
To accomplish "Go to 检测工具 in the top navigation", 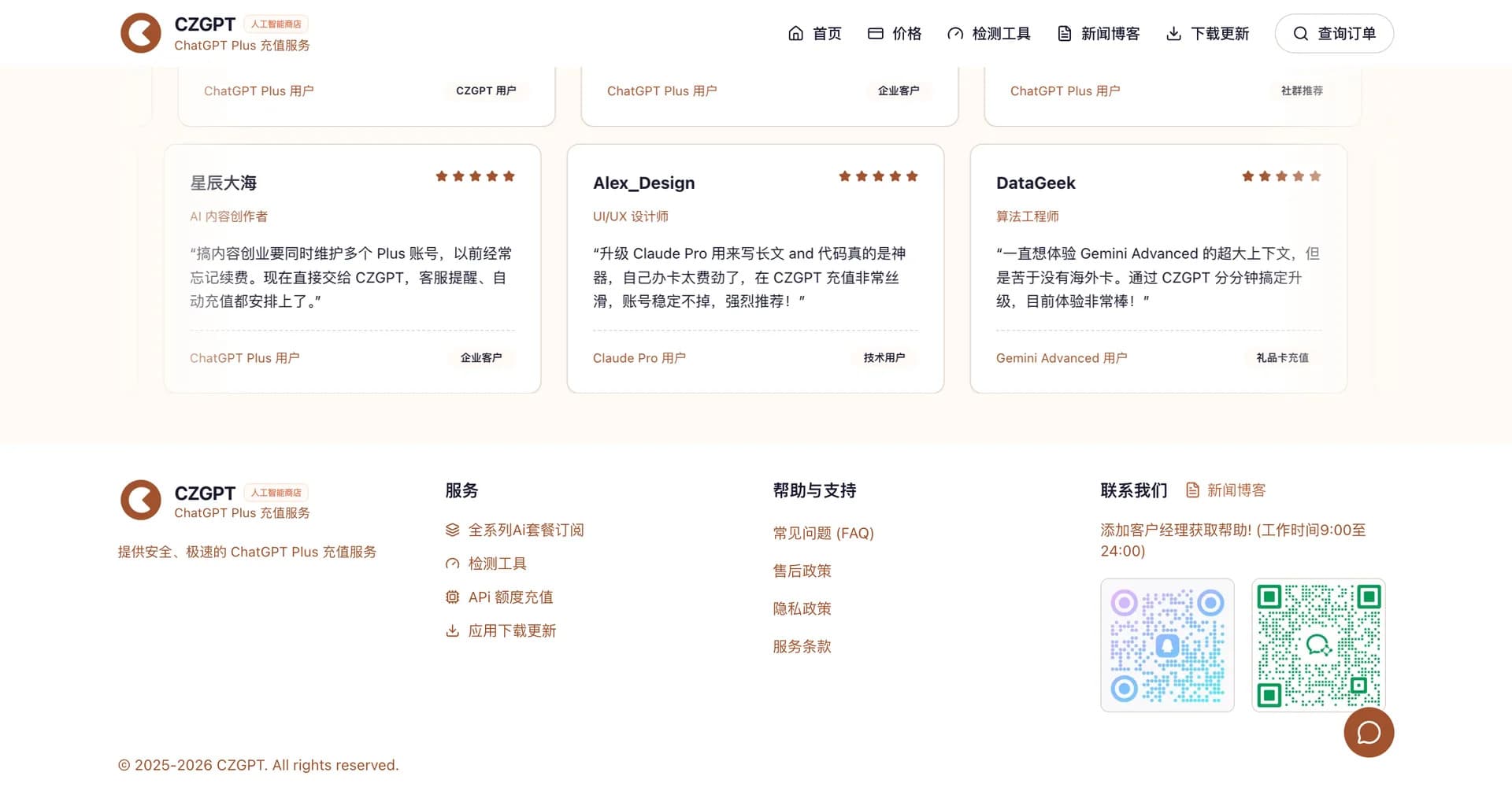I will [x=989, y=33].
